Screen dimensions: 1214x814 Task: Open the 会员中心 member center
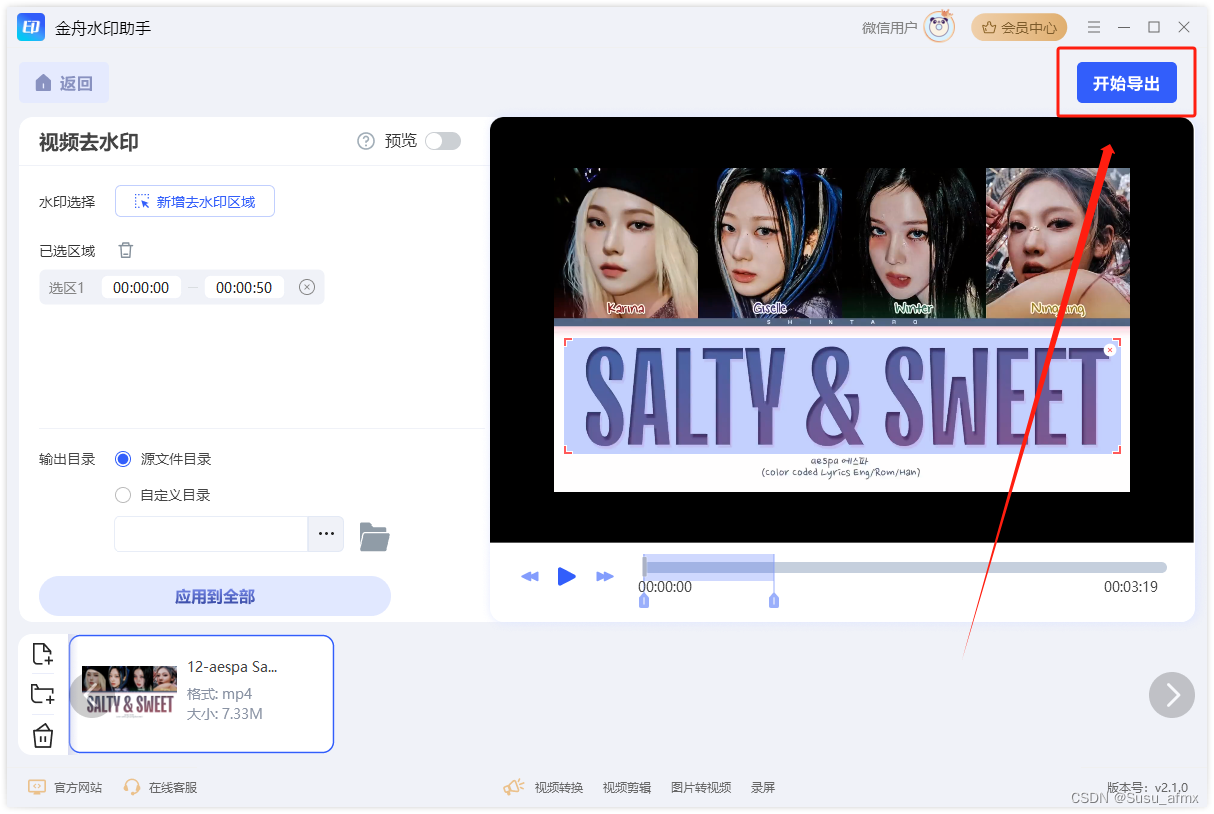tap(1019, 28)
